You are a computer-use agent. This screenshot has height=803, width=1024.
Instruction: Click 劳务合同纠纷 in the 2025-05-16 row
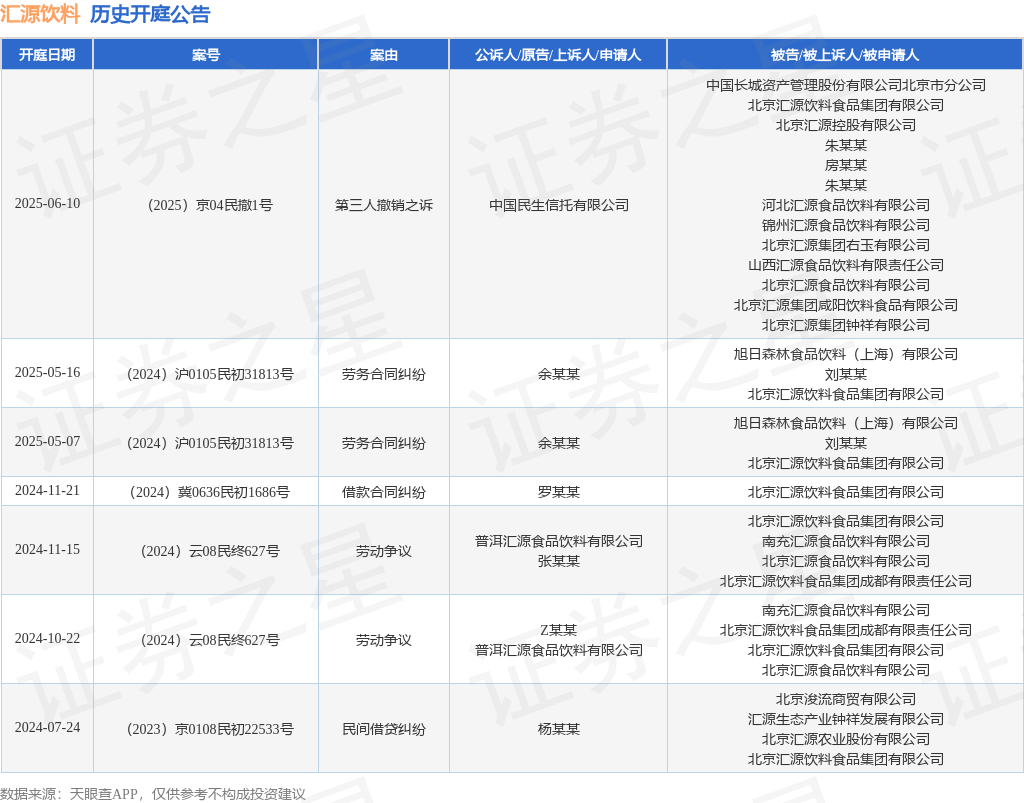point(384,374)
